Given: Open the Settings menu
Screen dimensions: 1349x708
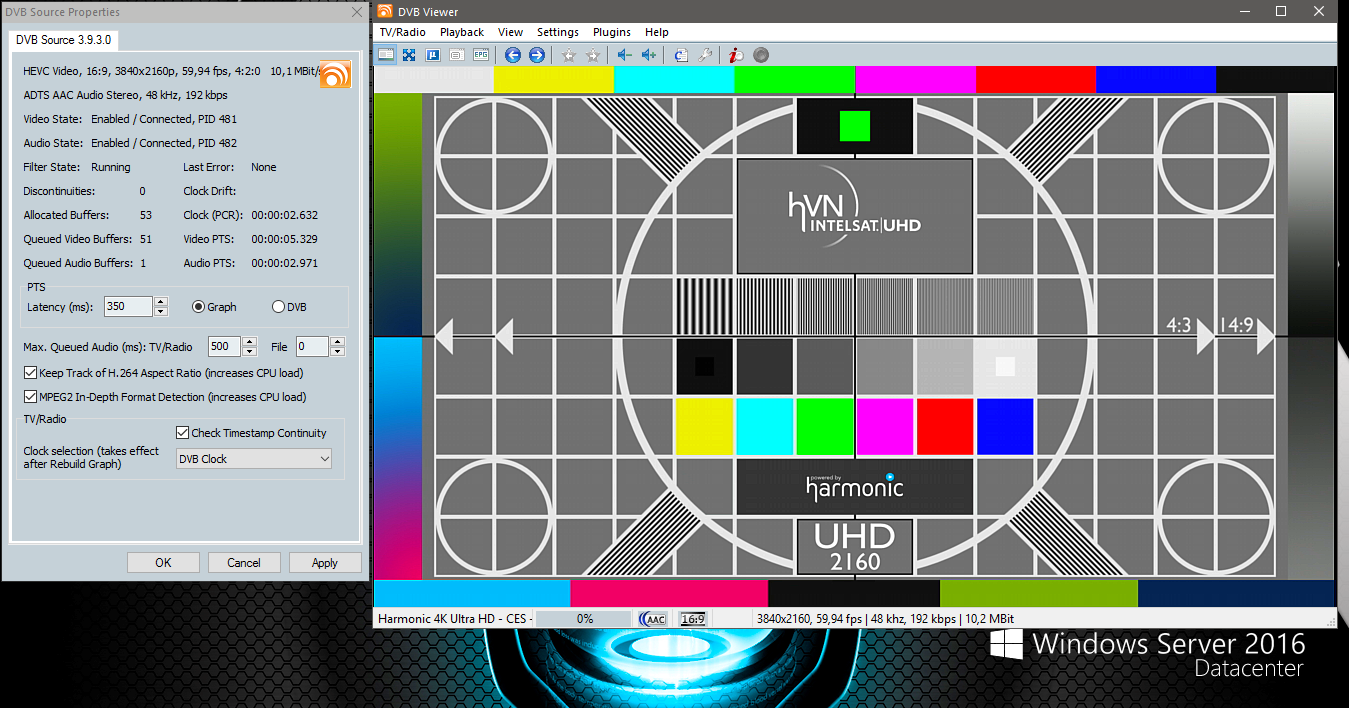Looking at the screenshot, I should pos(558,32).
